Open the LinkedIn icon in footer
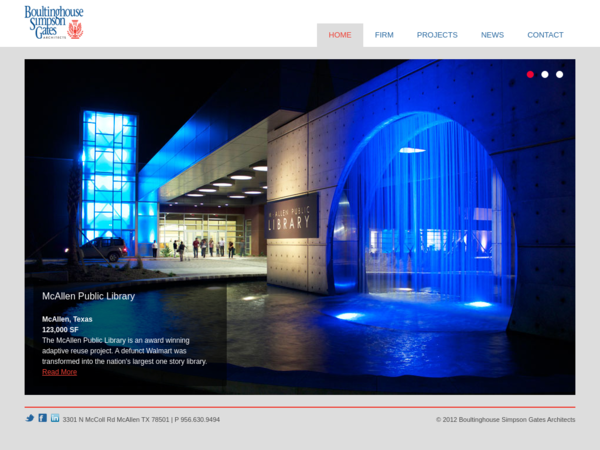The width and height of the screenshot is (600, 450). click(55, 418)
